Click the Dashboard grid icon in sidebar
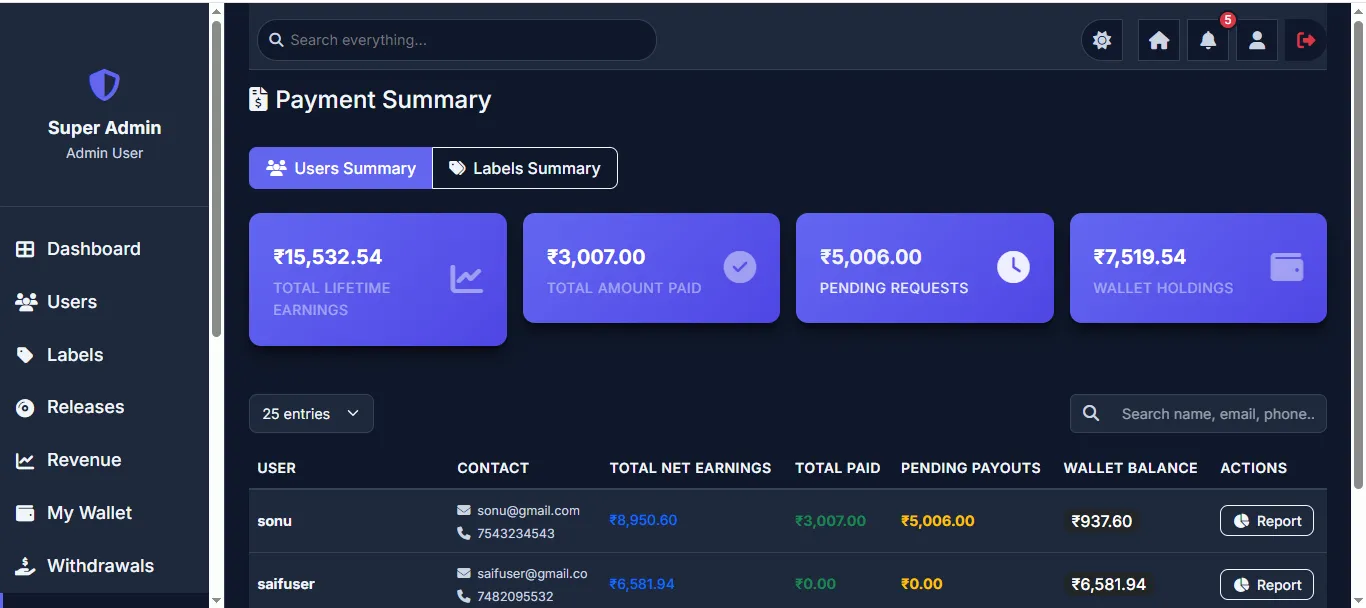Image resolution: width=1366 pixels, height=608 pixels. click(x=25, y=249)
